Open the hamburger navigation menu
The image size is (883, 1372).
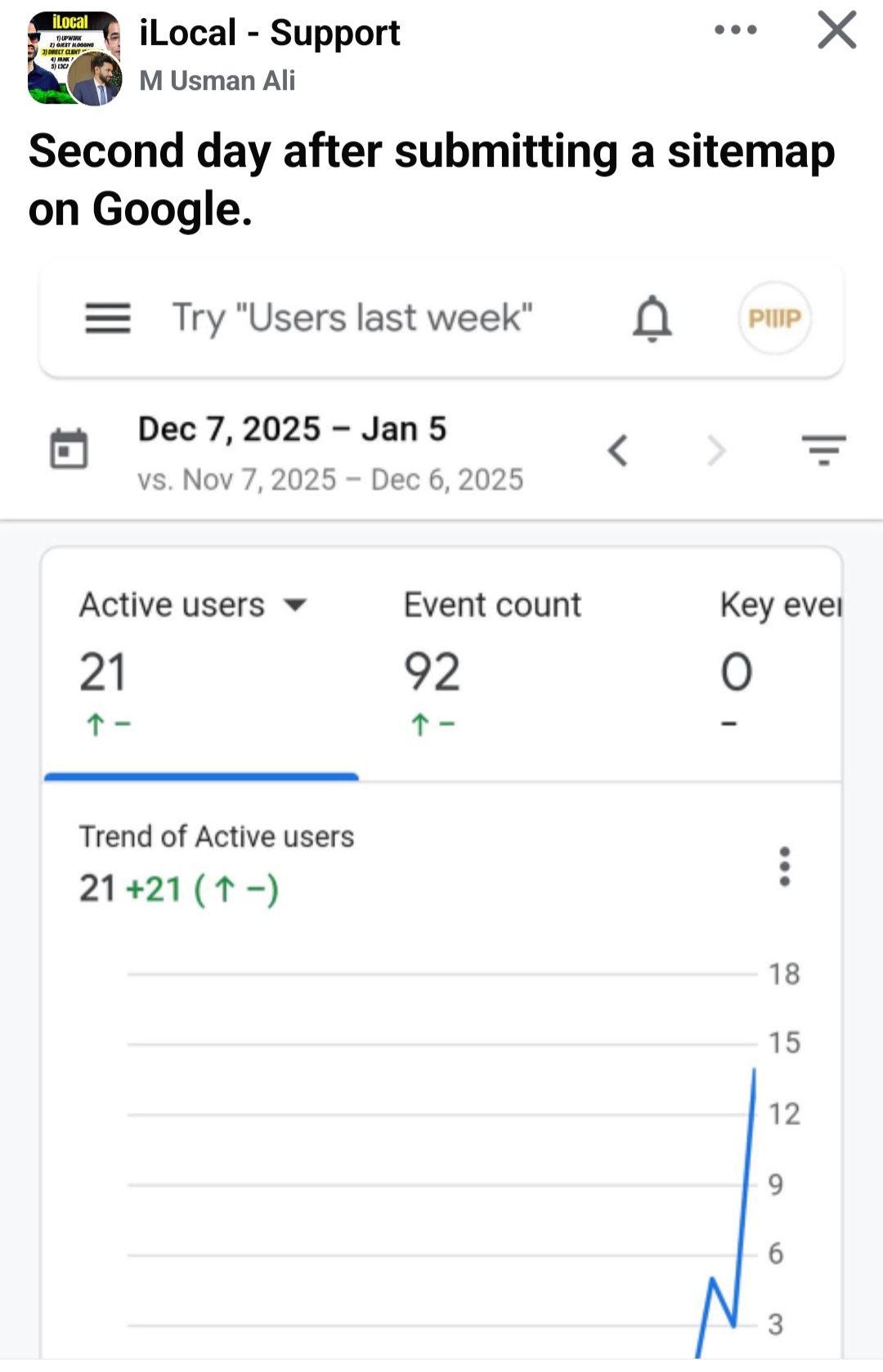[x=108, y=318]
